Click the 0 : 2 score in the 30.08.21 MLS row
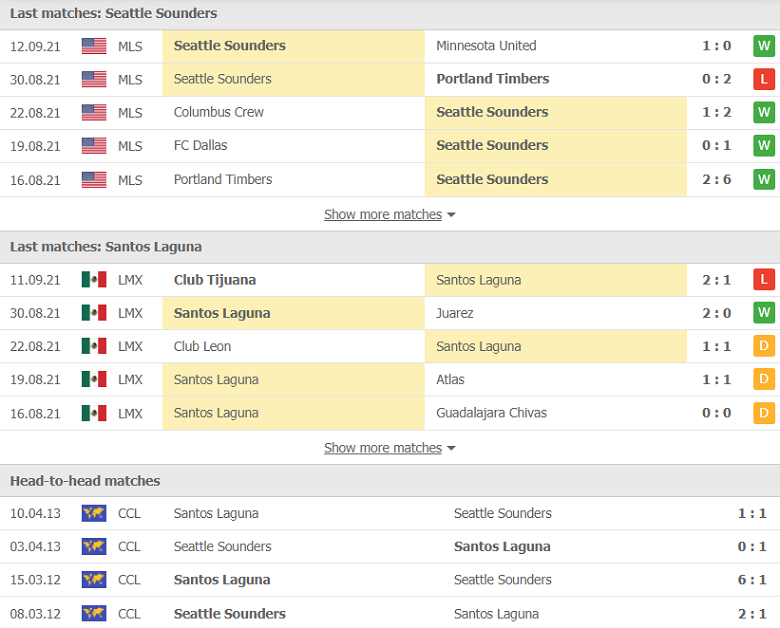 [716, 79]
